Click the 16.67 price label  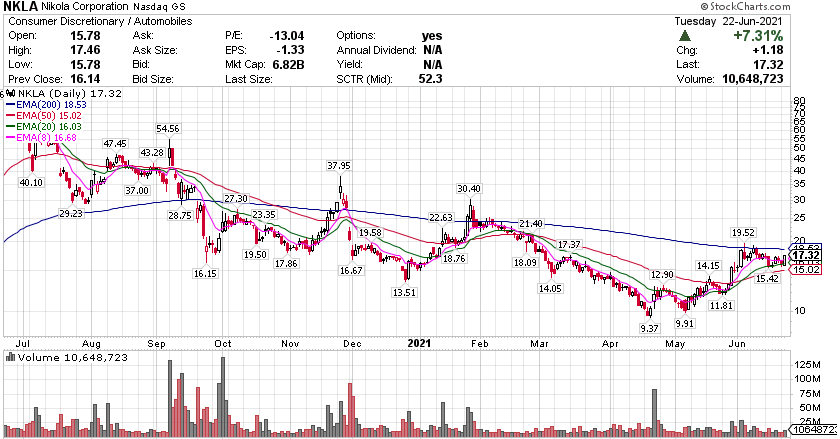tap(351, 271)
